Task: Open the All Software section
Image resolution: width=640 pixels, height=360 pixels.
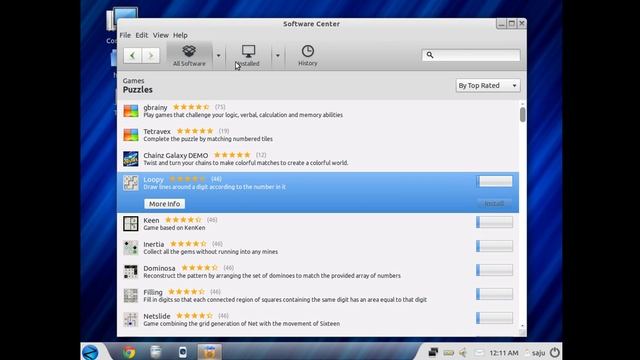Action: click(189, 56)
